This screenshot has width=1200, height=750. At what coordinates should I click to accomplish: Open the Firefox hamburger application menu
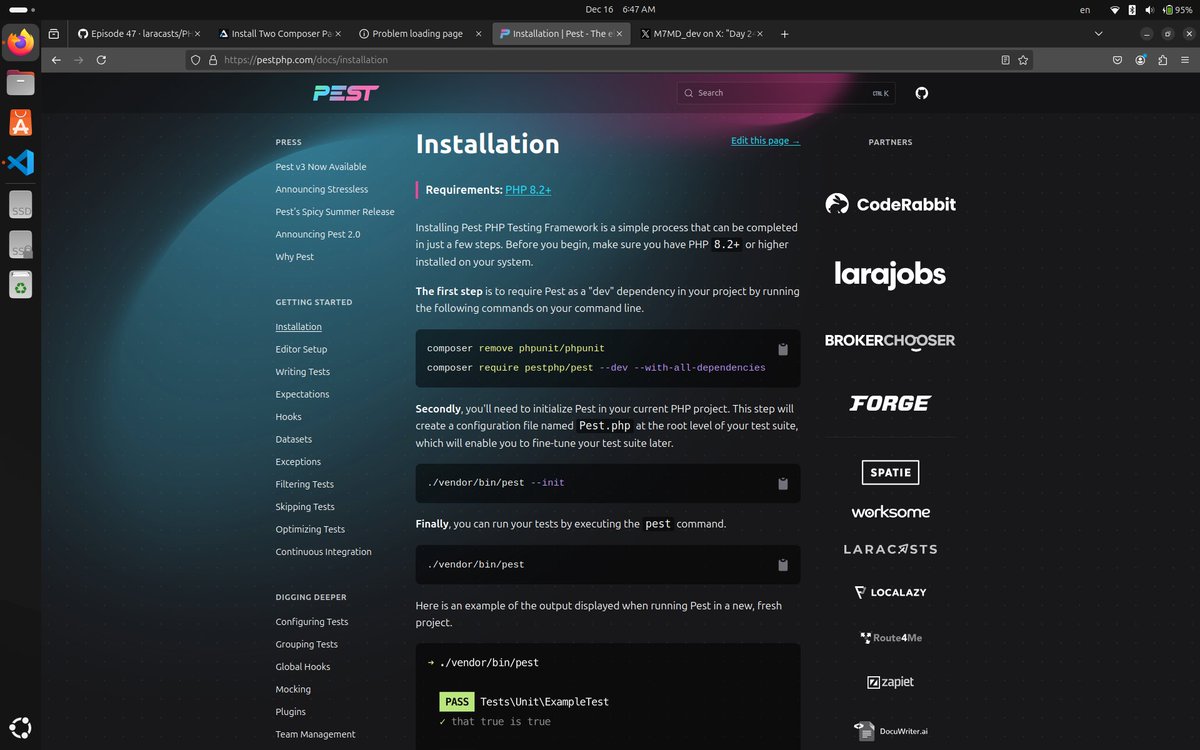(1184, 60)
